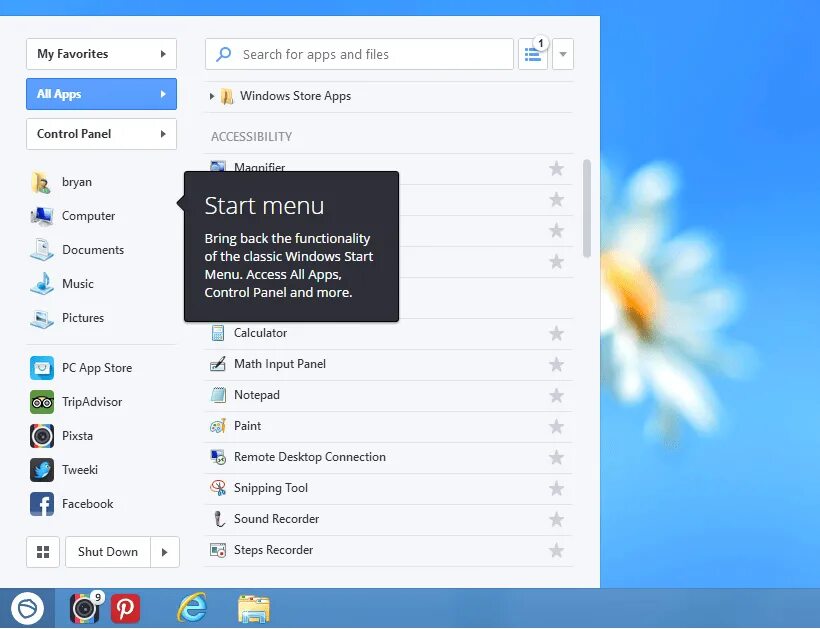
Task: Open File Explorer from taskbar
Action: (254, 609)
